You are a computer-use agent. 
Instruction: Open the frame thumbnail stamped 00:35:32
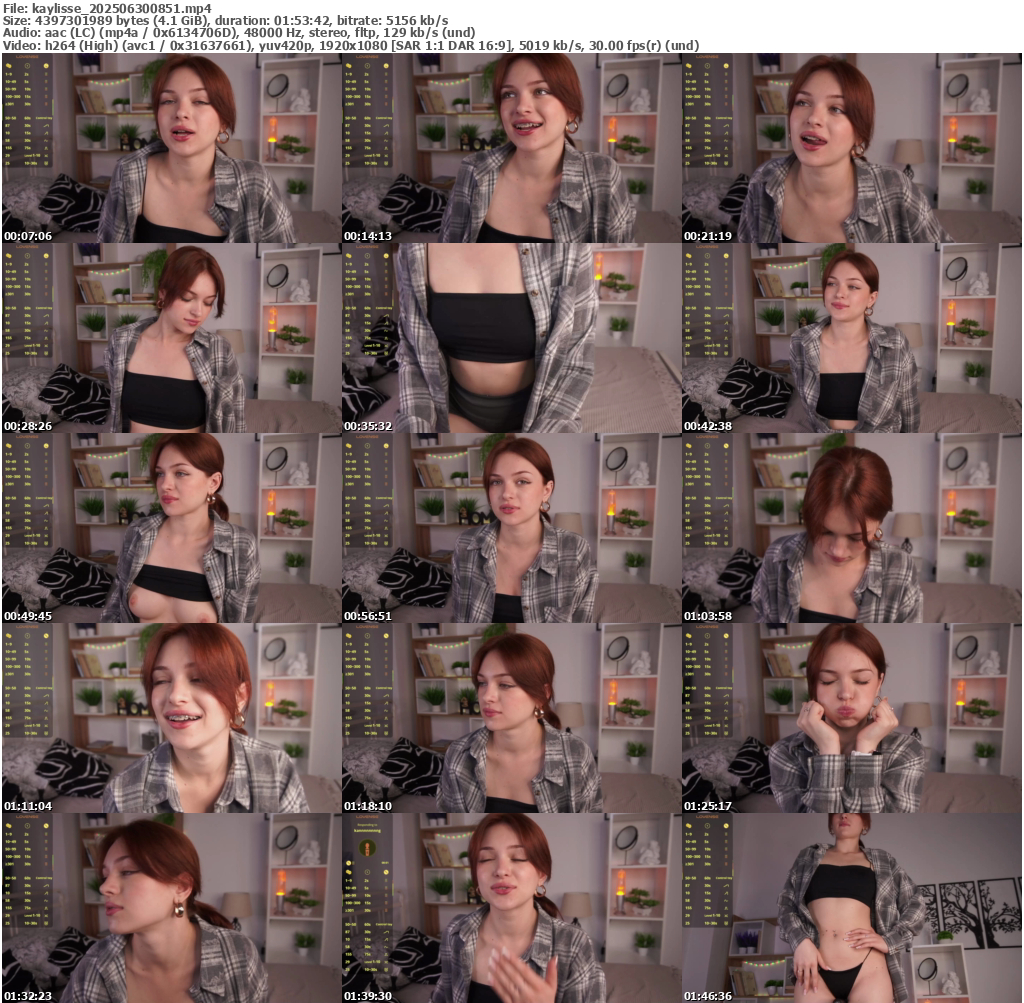click(511, 338)
